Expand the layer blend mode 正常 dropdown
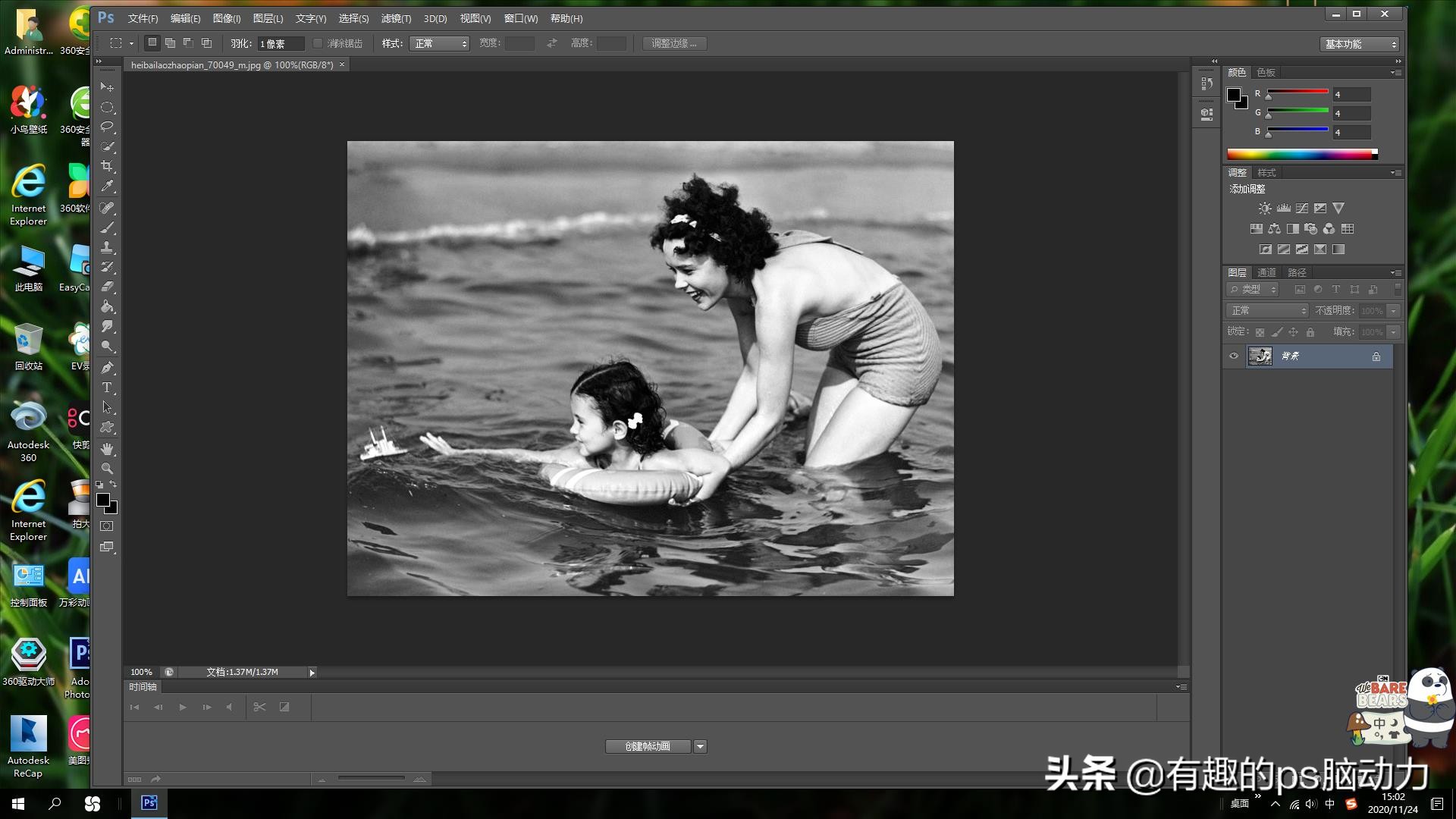Viewport: 1456px width, 819px height. (x=1267, y=311)
